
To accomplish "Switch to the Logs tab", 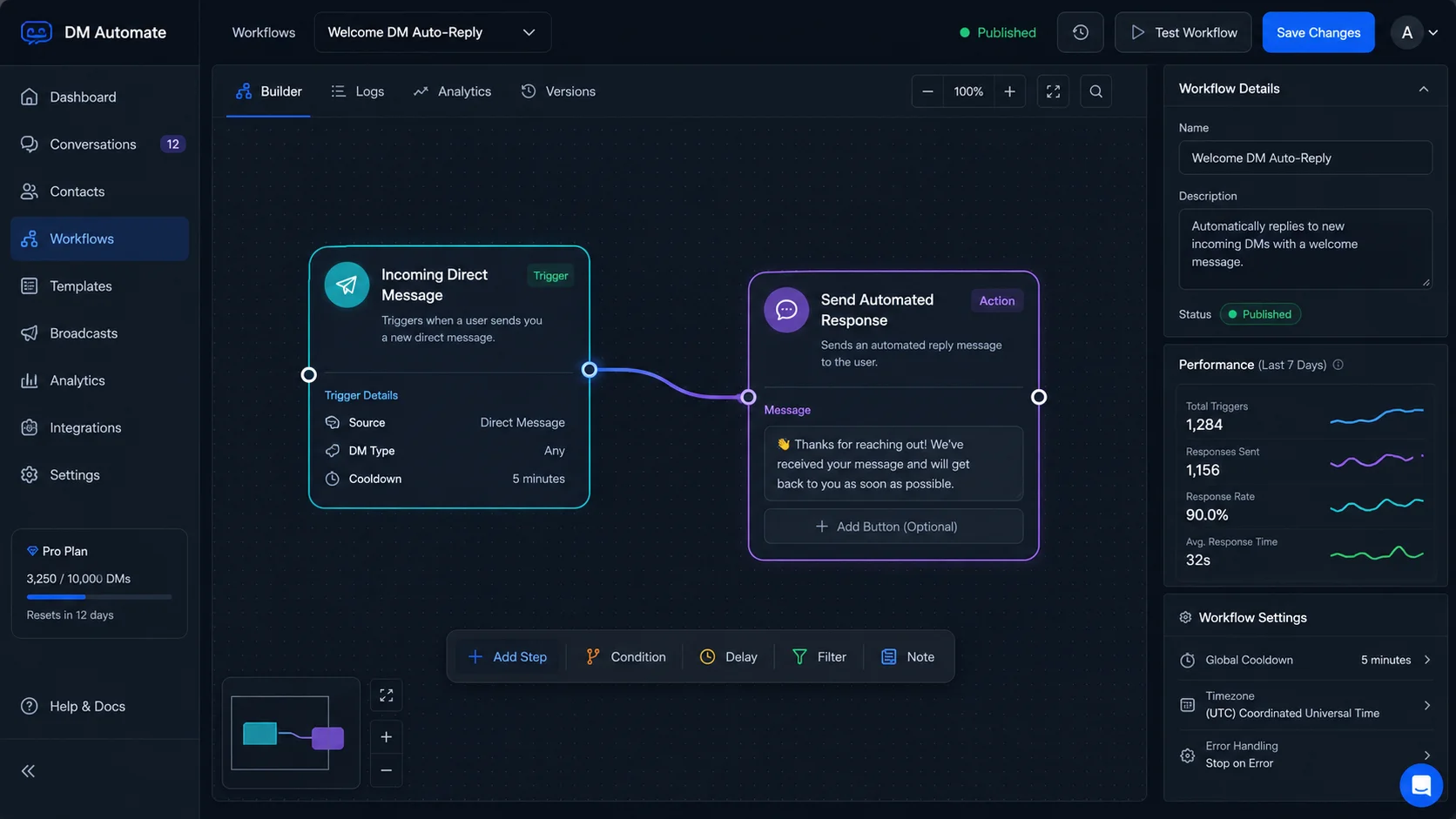I will tap(358, 91).
